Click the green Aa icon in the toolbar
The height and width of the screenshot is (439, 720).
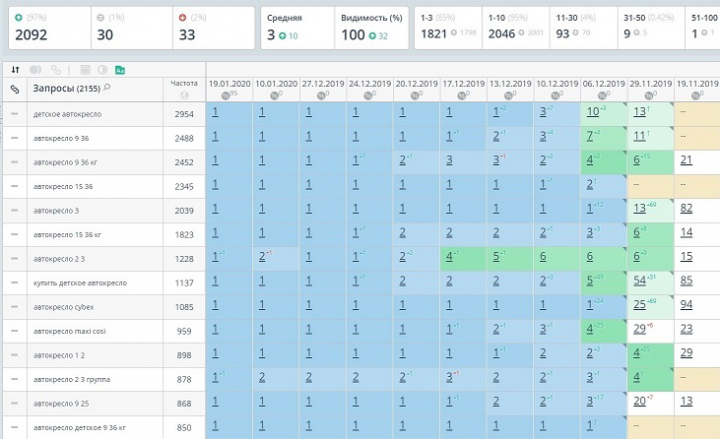coord(119,70)
